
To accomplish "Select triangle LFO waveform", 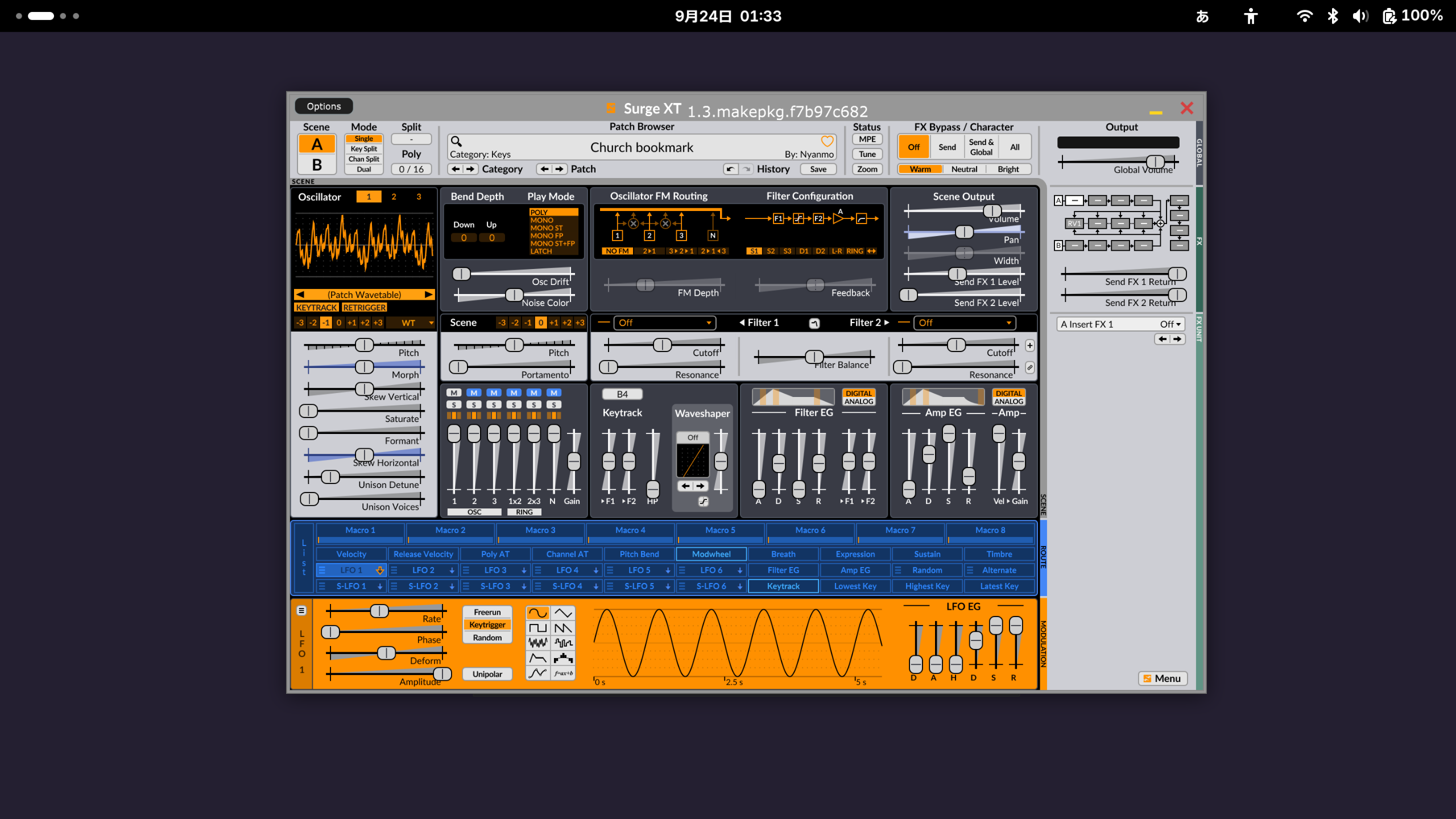I will [563, 613].
